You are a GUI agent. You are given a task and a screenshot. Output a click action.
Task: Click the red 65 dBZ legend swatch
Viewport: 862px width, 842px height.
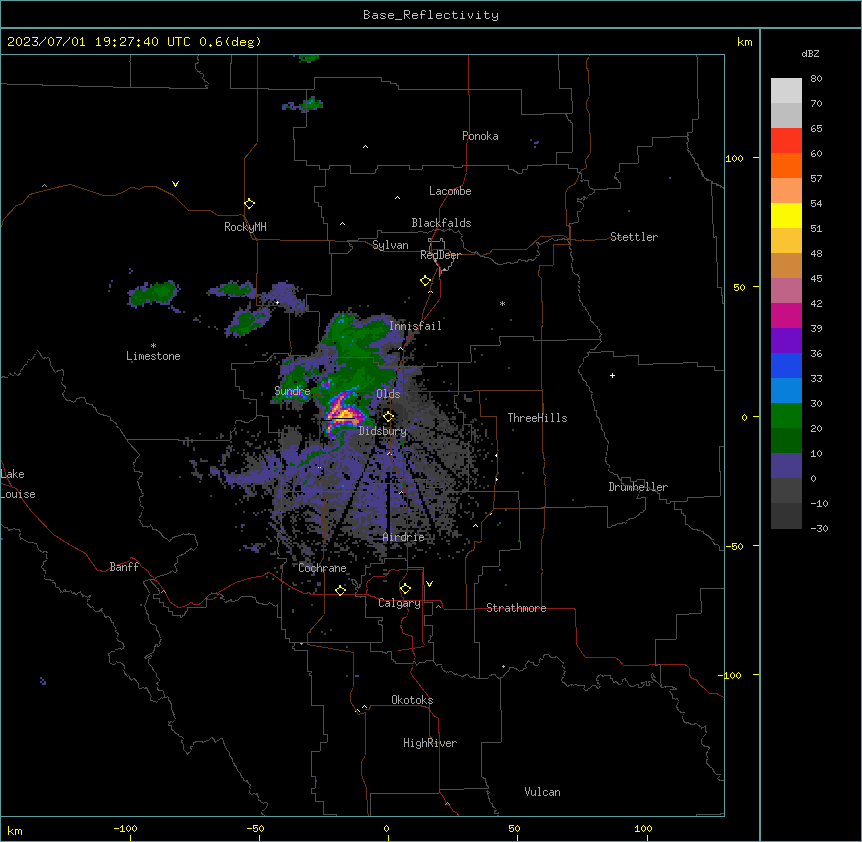(786, 141)
